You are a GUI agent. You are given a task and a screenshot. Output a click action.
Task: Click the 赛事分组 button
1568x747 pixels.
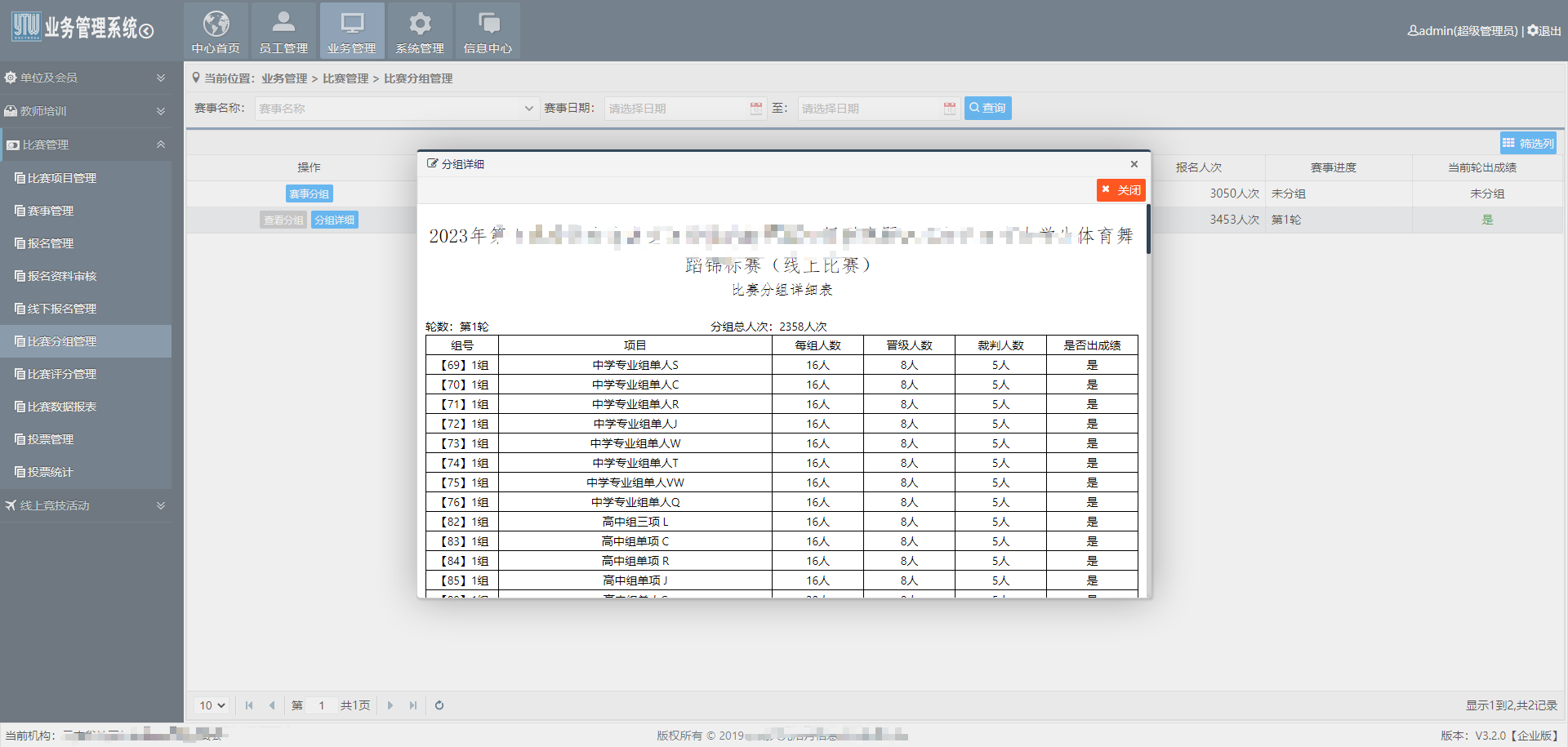click(309, 193)
